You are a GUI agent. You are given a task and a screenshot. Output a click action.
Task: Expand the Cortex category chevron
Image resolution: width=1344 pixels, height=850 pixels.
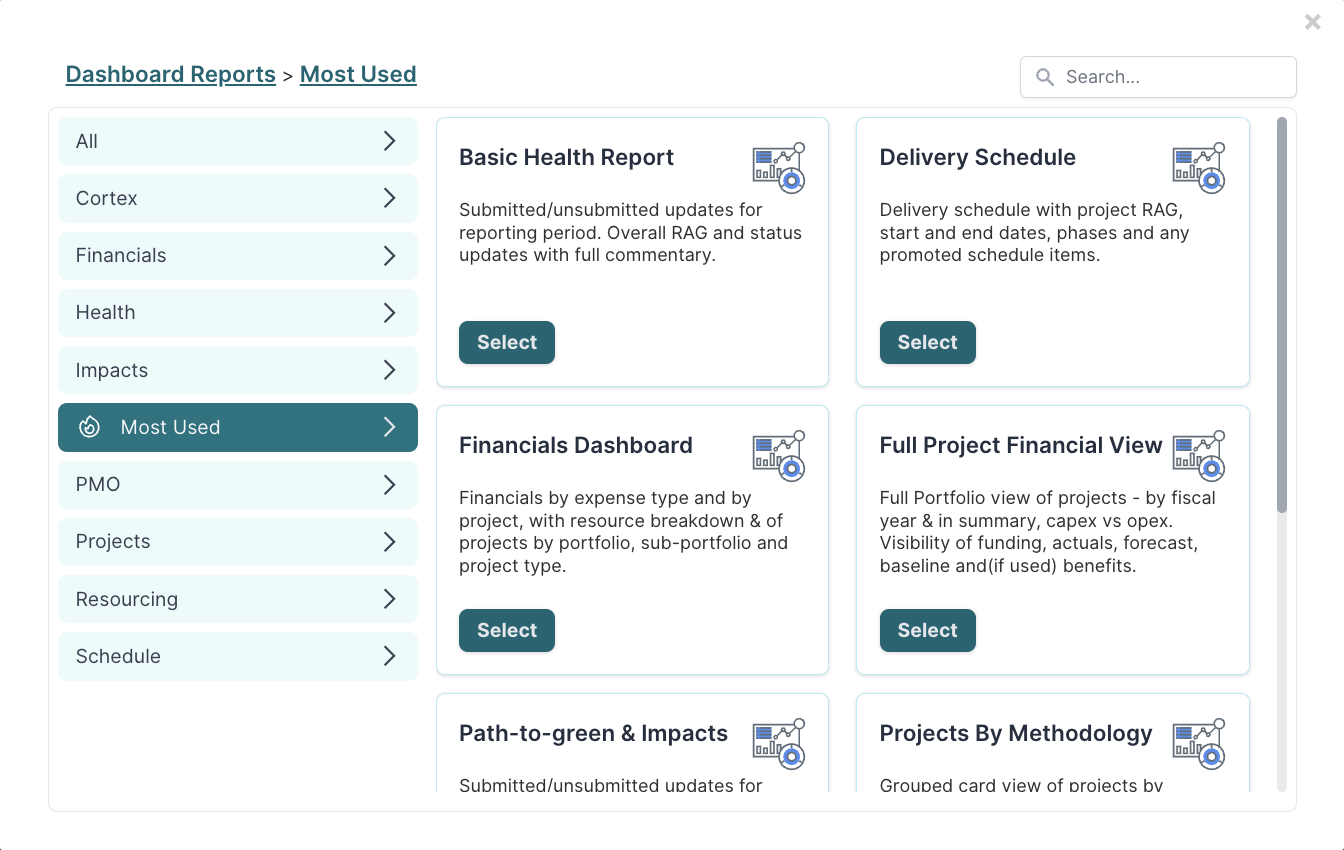(x=389, y=198)
